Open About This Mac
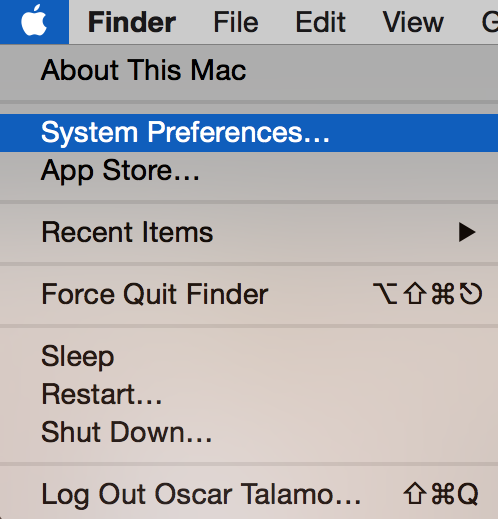498x519 pixels. [x=249, y=70]
